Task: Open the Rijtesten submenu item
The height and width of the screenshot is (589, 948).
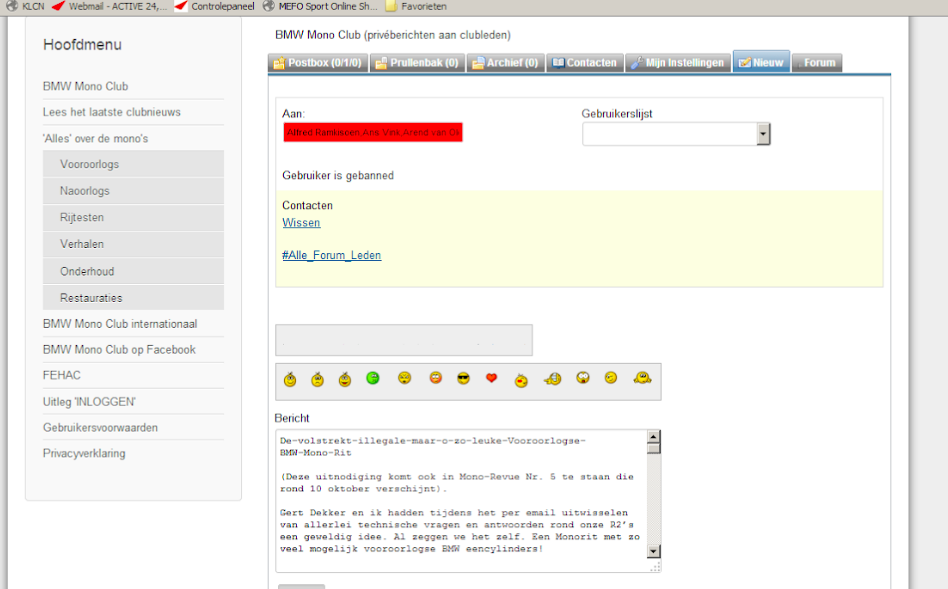Action: 133,217
